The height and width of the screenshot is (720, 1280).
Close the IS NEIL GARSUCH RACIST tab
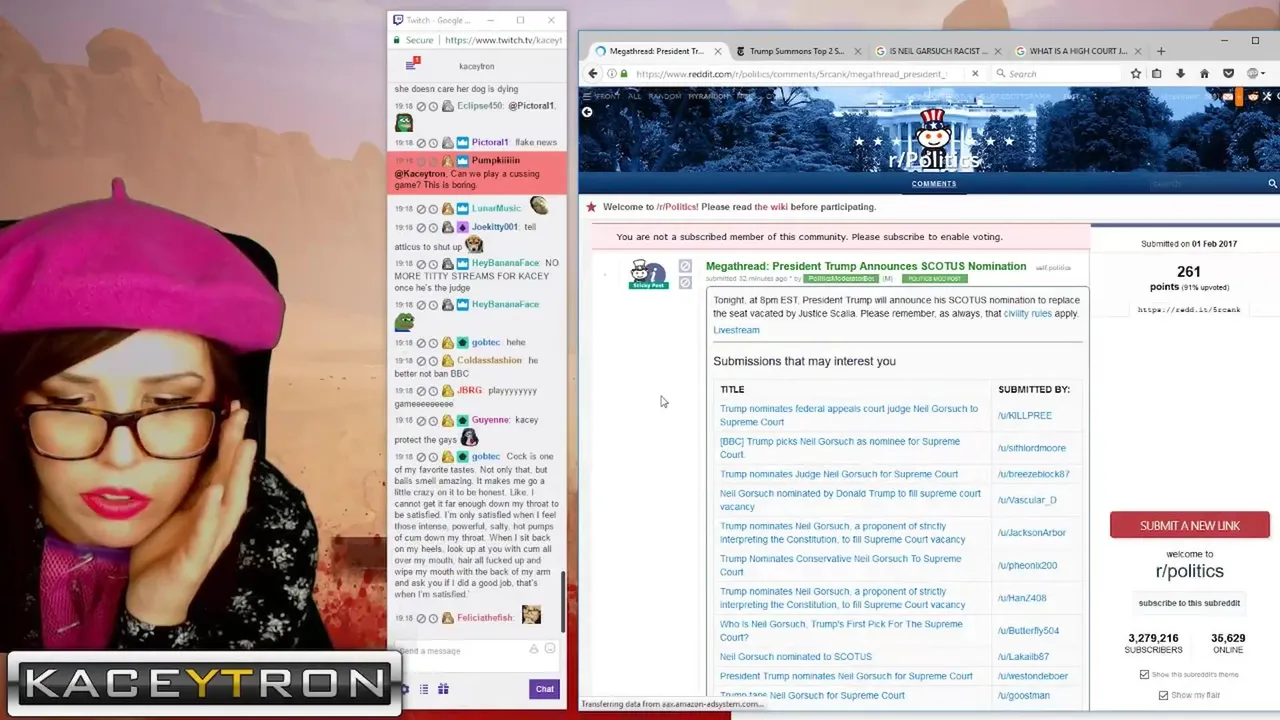coord(997,51)
